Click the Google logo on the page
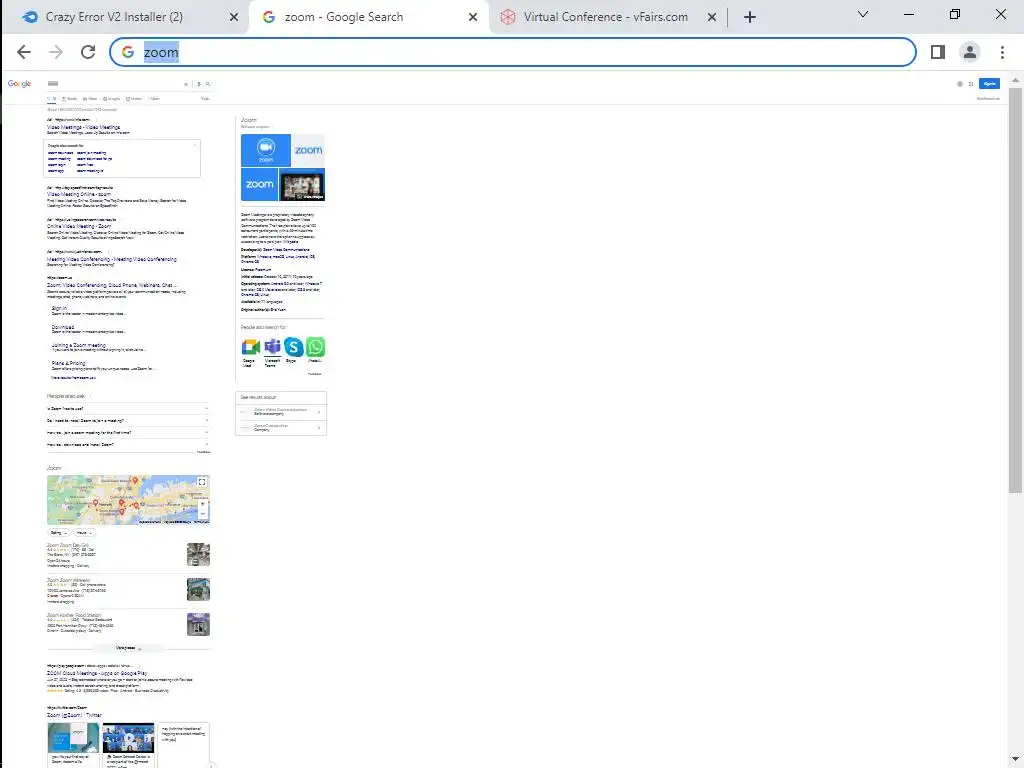1024x768 pixels. (20, 84)
